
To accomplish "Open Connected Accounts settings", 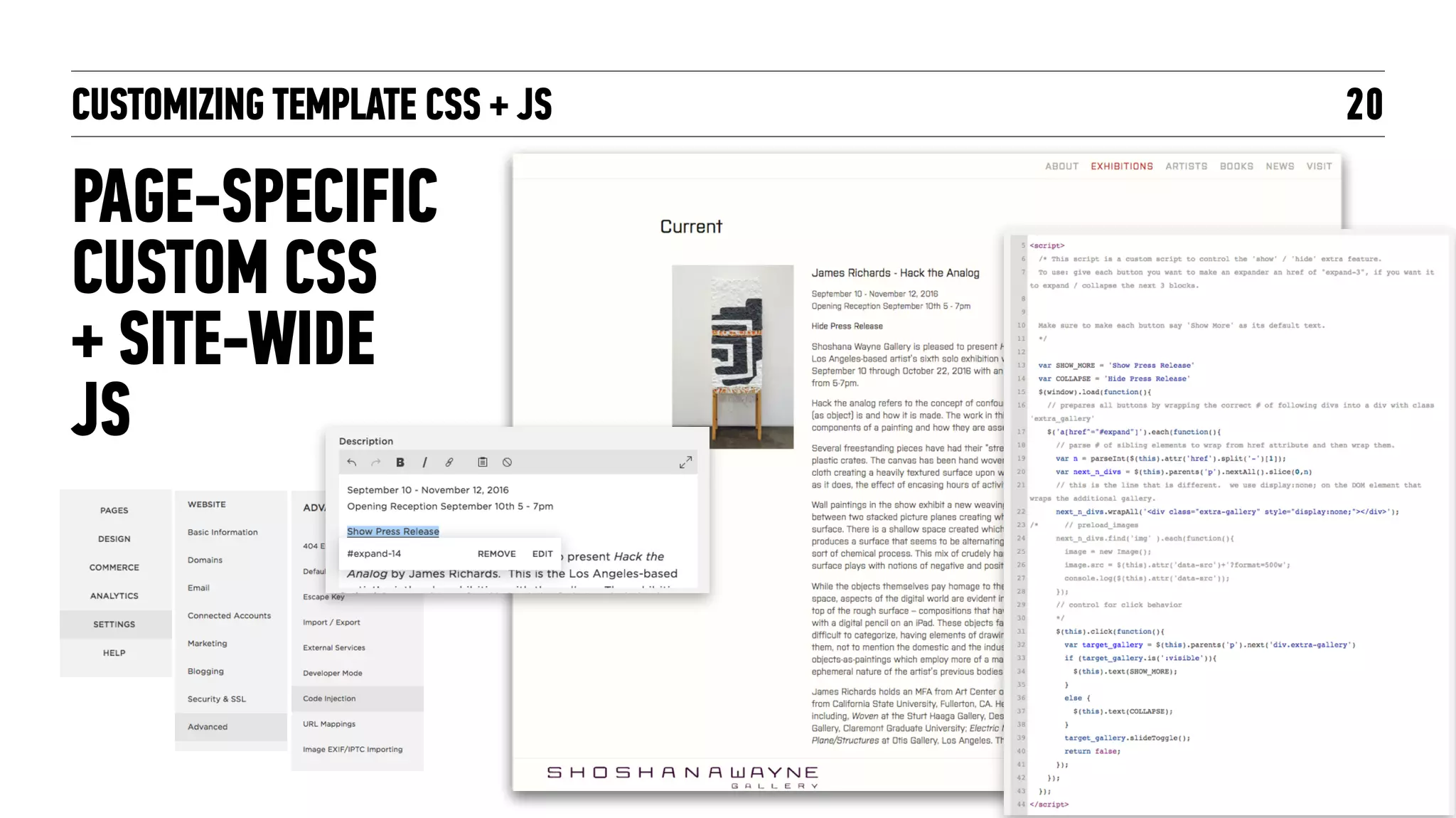I will coord(229,615).
